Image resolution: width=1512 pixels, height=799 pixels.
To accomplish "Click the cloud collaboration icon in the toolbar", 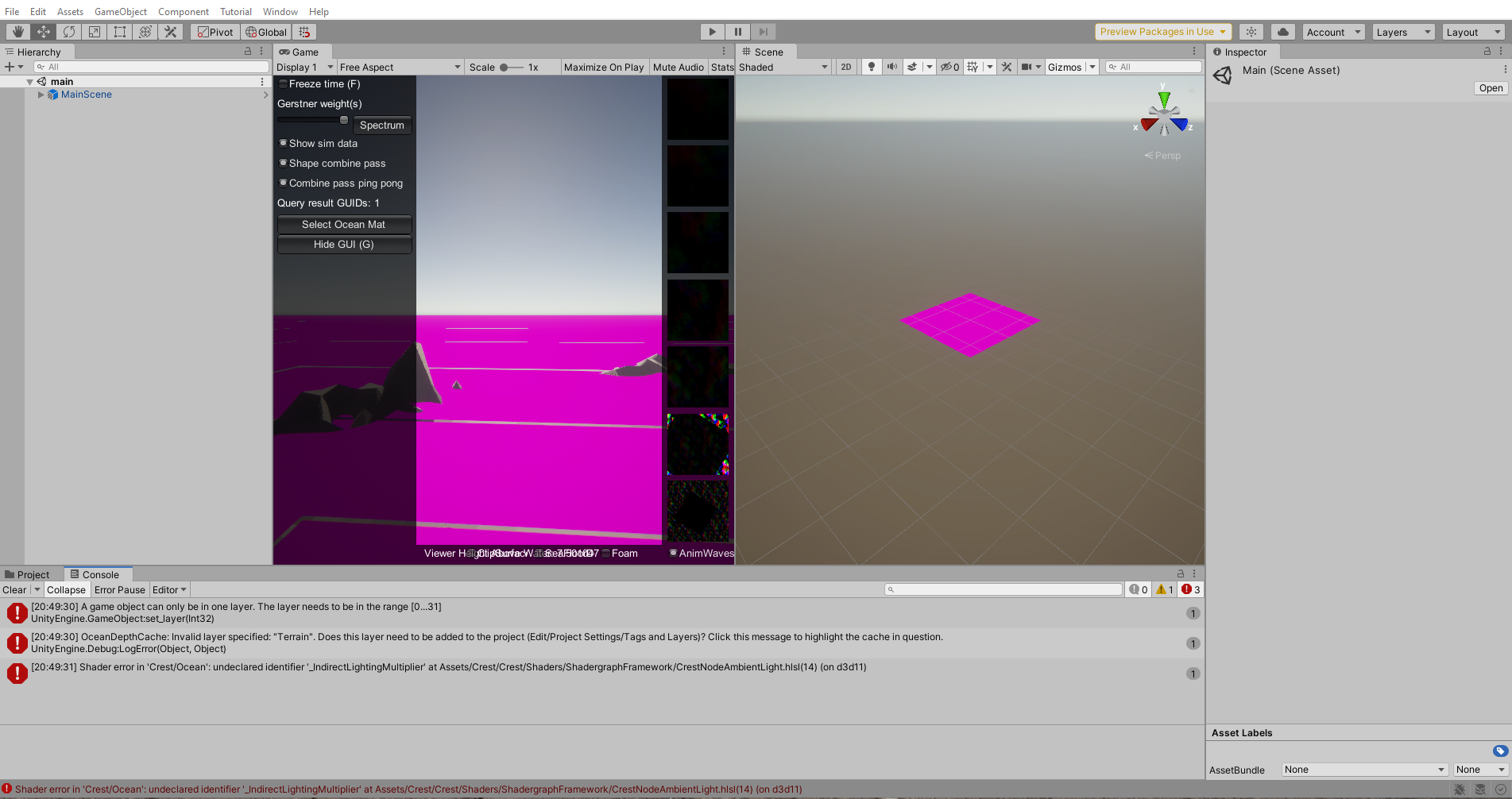I will pos(1282,32).
